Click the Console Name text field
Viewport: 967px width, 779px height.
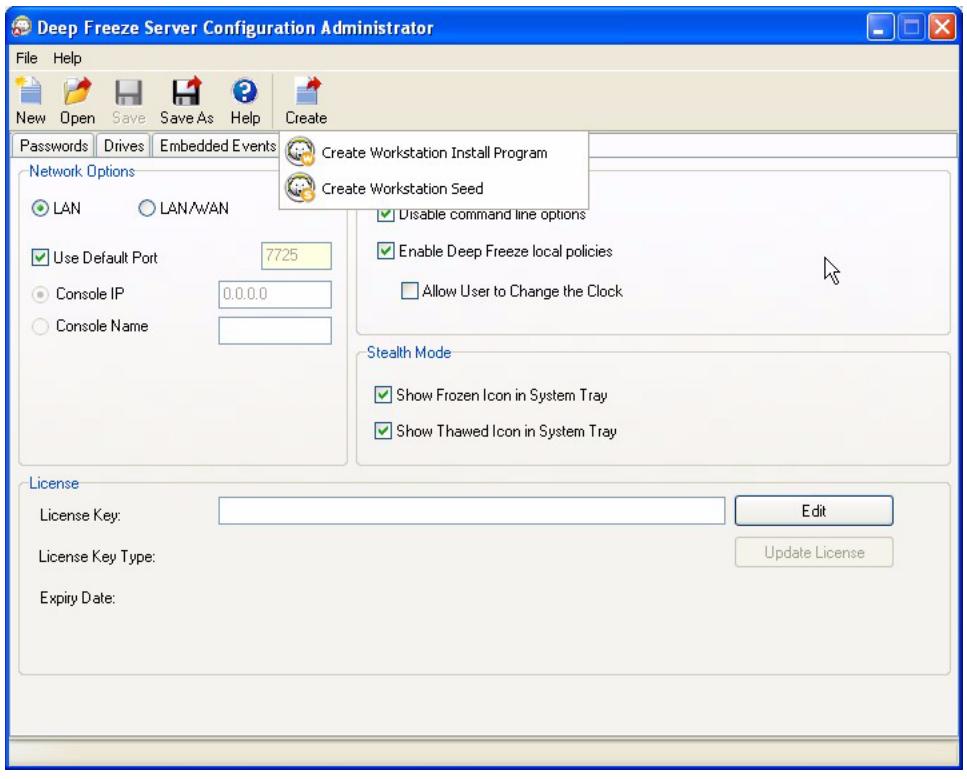(x=274, y=331)
